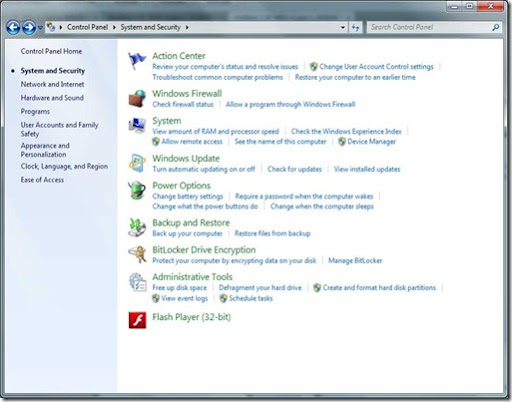The height and width of the screenshot is (402, 512).
Task: Open the Power Options battery icon
Action: 137,190
